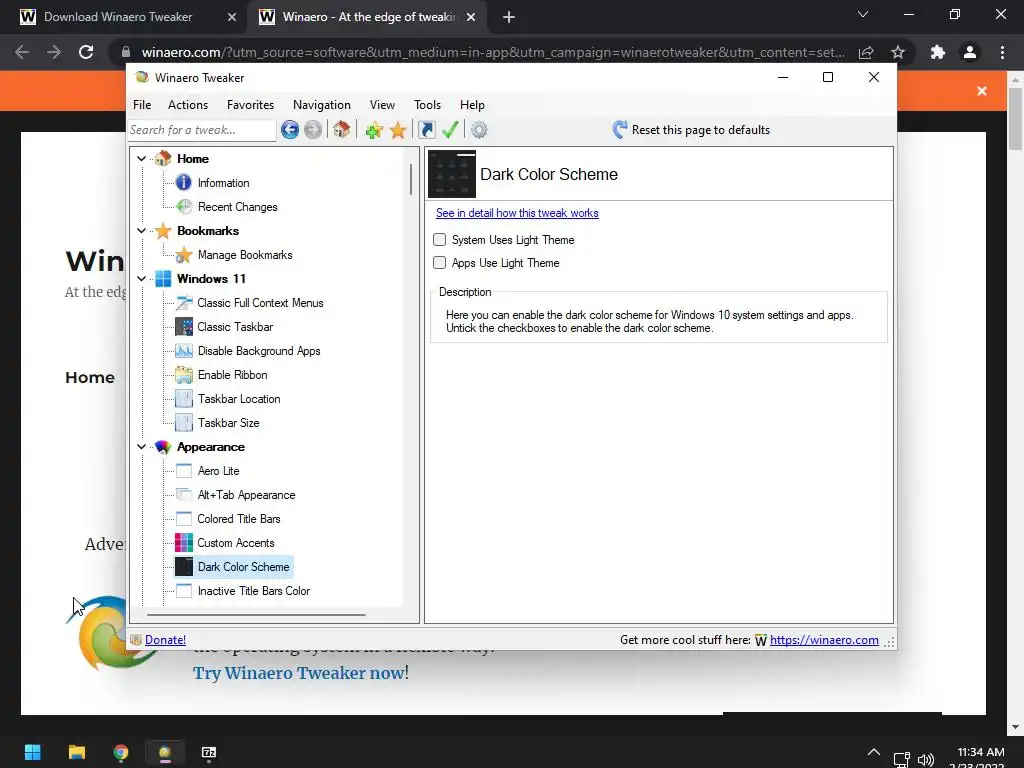The image size is (1024, 768).
Task: Select Taskbar Size tree item
Action: tap(229, 423)
